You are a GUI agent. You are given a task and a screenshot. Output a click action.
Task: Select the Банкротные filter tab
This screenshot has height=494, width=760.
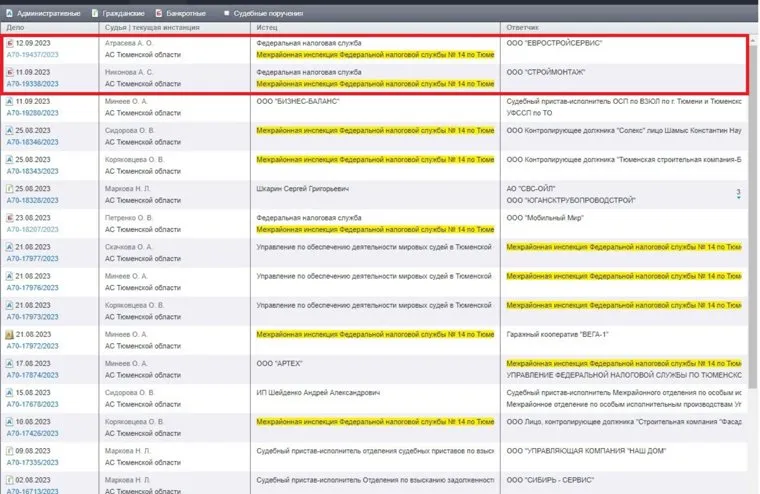pyautogui.click(x=185, y=13)
